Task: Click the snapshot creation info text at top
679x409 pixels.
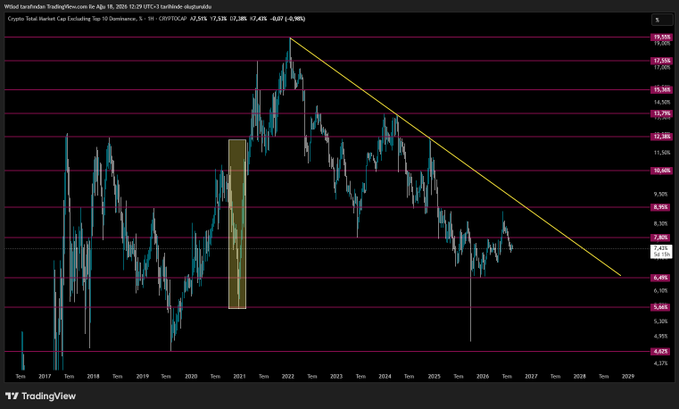Action: [x=107, y=6]
